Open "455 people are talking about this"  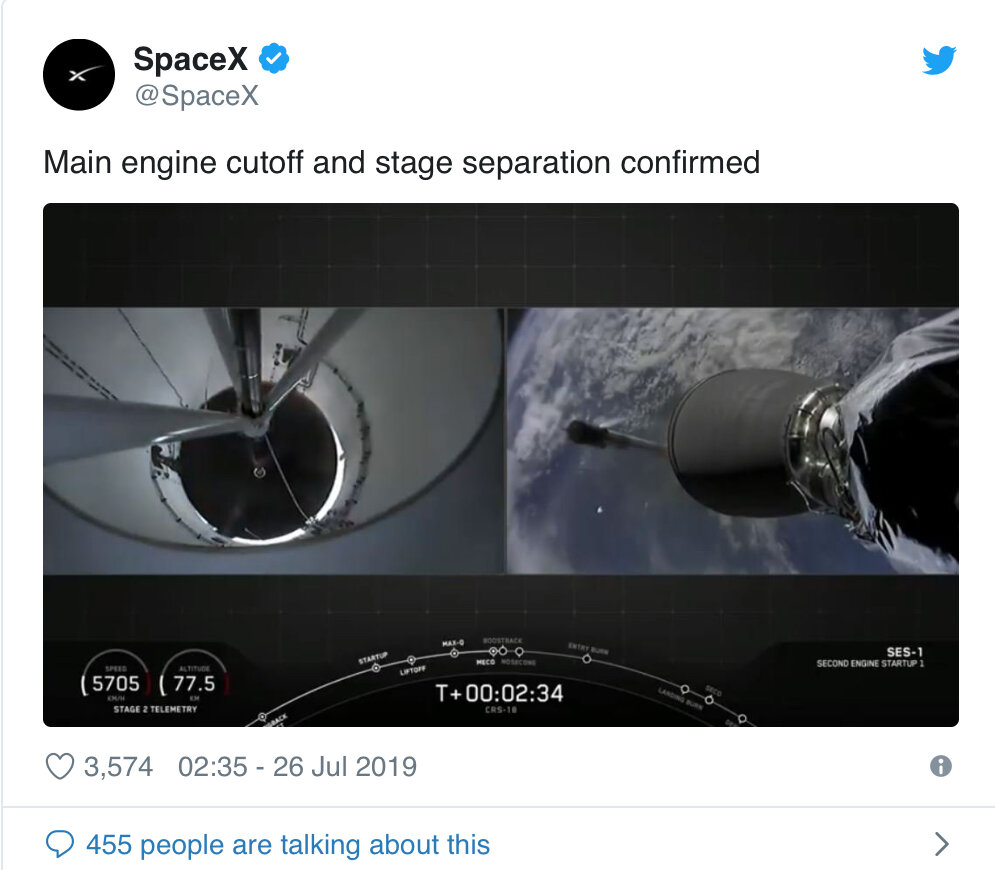(x=288, y=845)
